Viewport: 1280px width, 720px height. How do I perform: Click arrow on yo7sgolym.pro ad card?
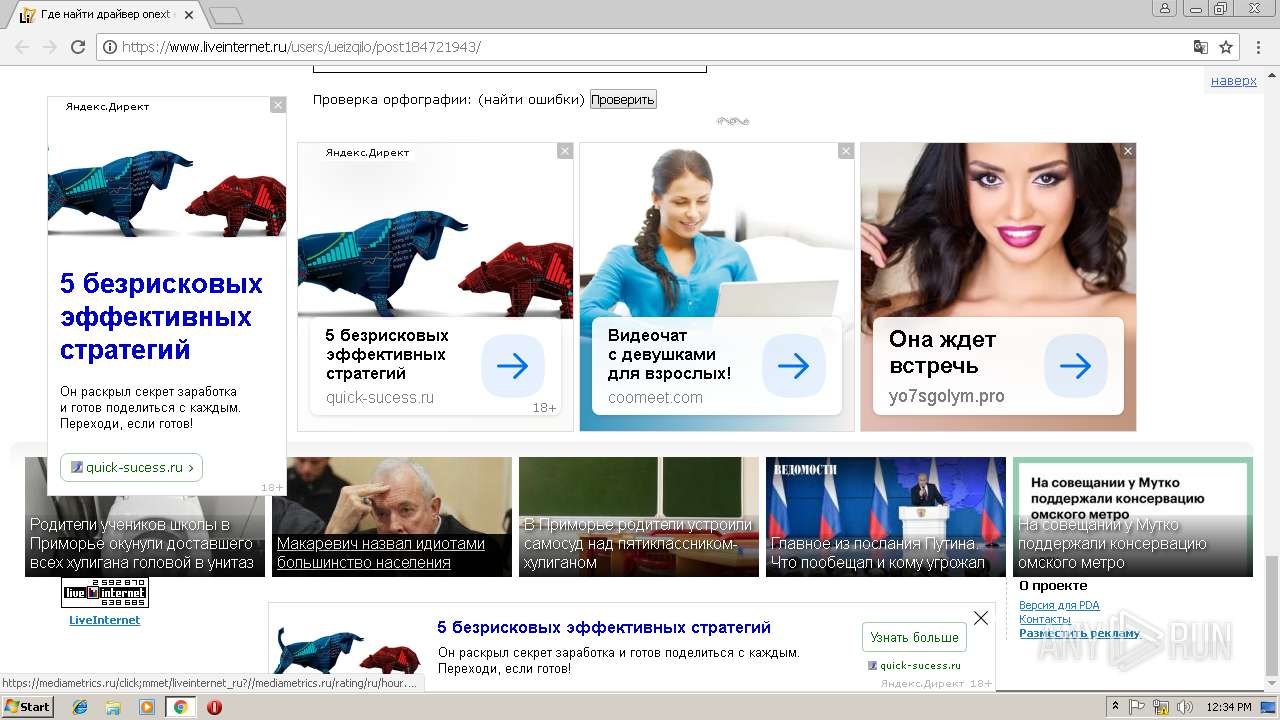coord(1076,366)
